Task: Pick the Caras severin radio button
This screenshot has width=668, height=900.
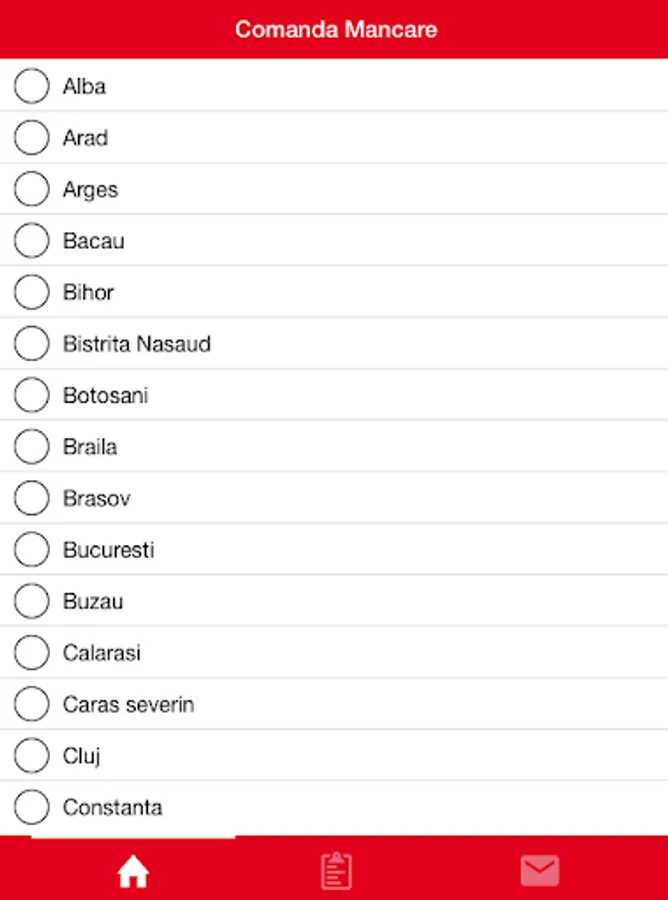Action: 32,704
